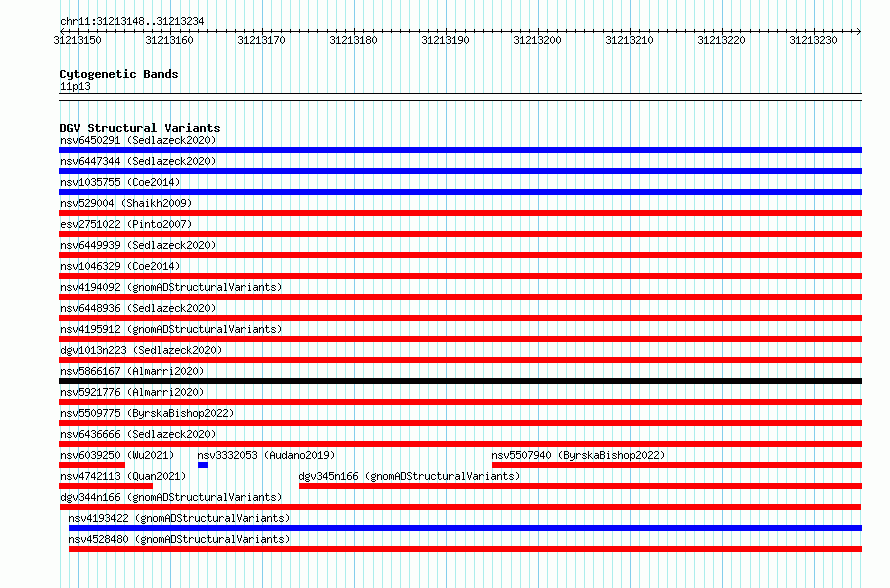Image resolution: width=890 pixels, height=588 pixels.
Task: Click the nsv6450291 (Sedlazeck2020) variant label
Action: click(138, 140)
